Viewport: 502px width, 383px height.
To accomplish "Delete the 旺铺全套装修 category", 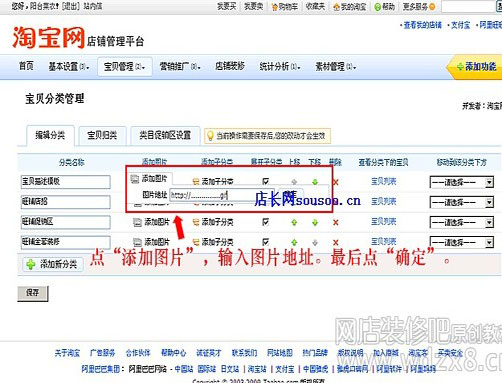I will coord(336,242).
